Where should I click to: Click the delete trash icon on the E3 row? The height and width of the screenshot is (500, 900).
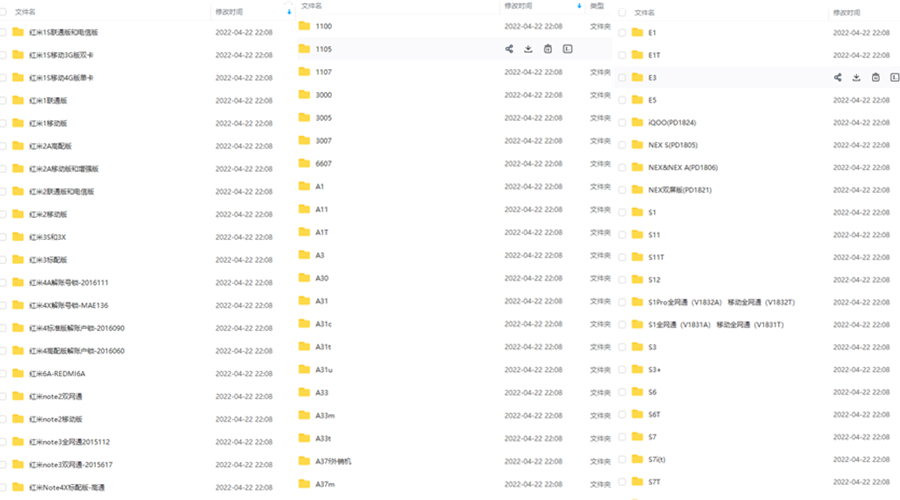(875, 77)
